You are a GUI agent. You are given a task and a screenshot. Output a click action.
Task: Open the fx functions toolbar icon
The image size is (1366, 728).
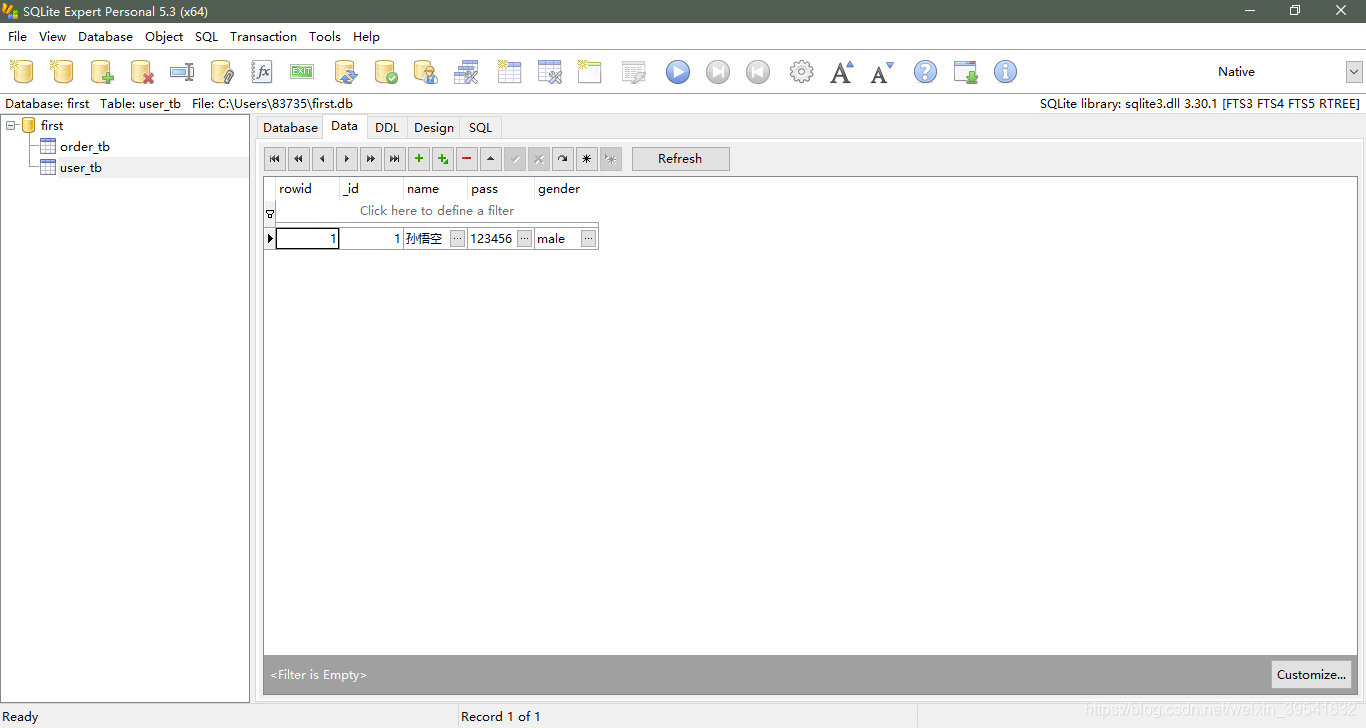(262, 72)
